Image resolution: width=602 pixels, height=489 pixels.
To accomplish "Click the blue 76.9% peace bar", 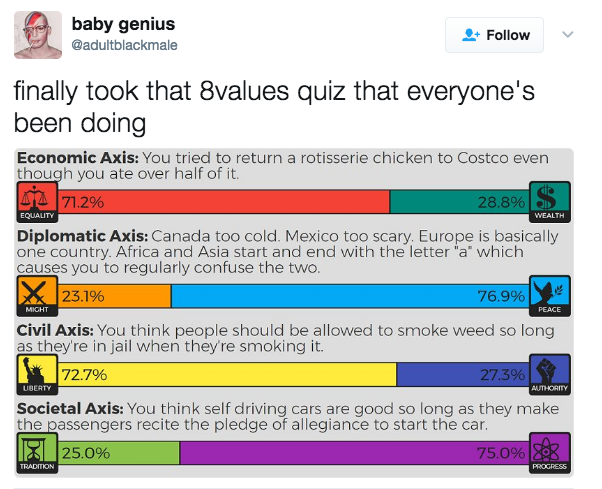I will (350, 296).
